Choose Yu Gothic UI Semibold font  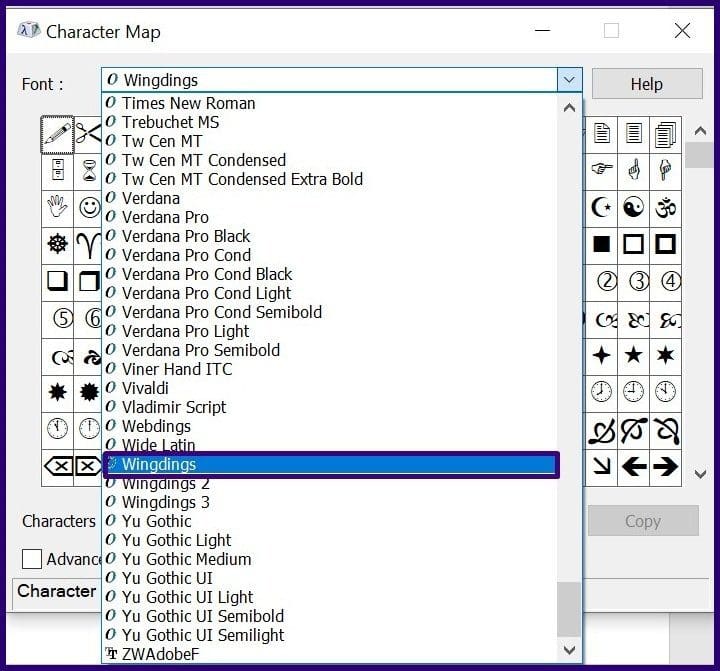(x=330, y=616)
